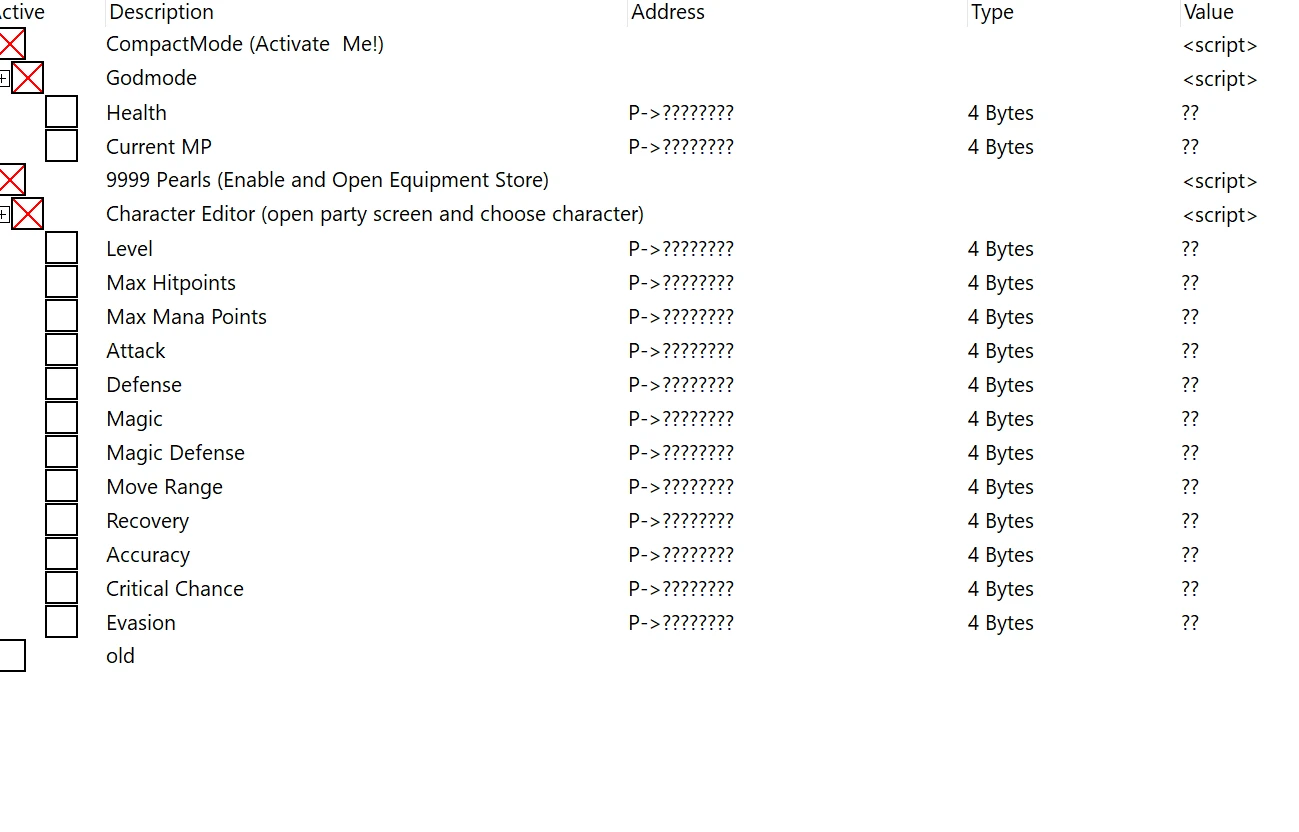Click the Max Hitpoints ?? value cell
Screen dimensions: 1299x832
click(1190, 282)
